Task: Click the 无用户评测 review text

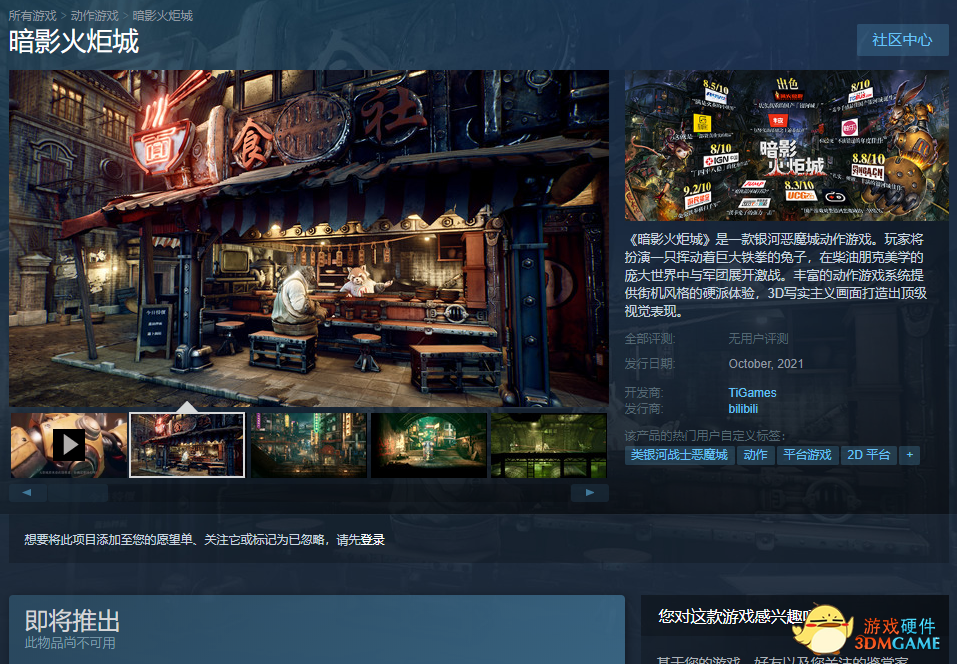Action: 758,339
